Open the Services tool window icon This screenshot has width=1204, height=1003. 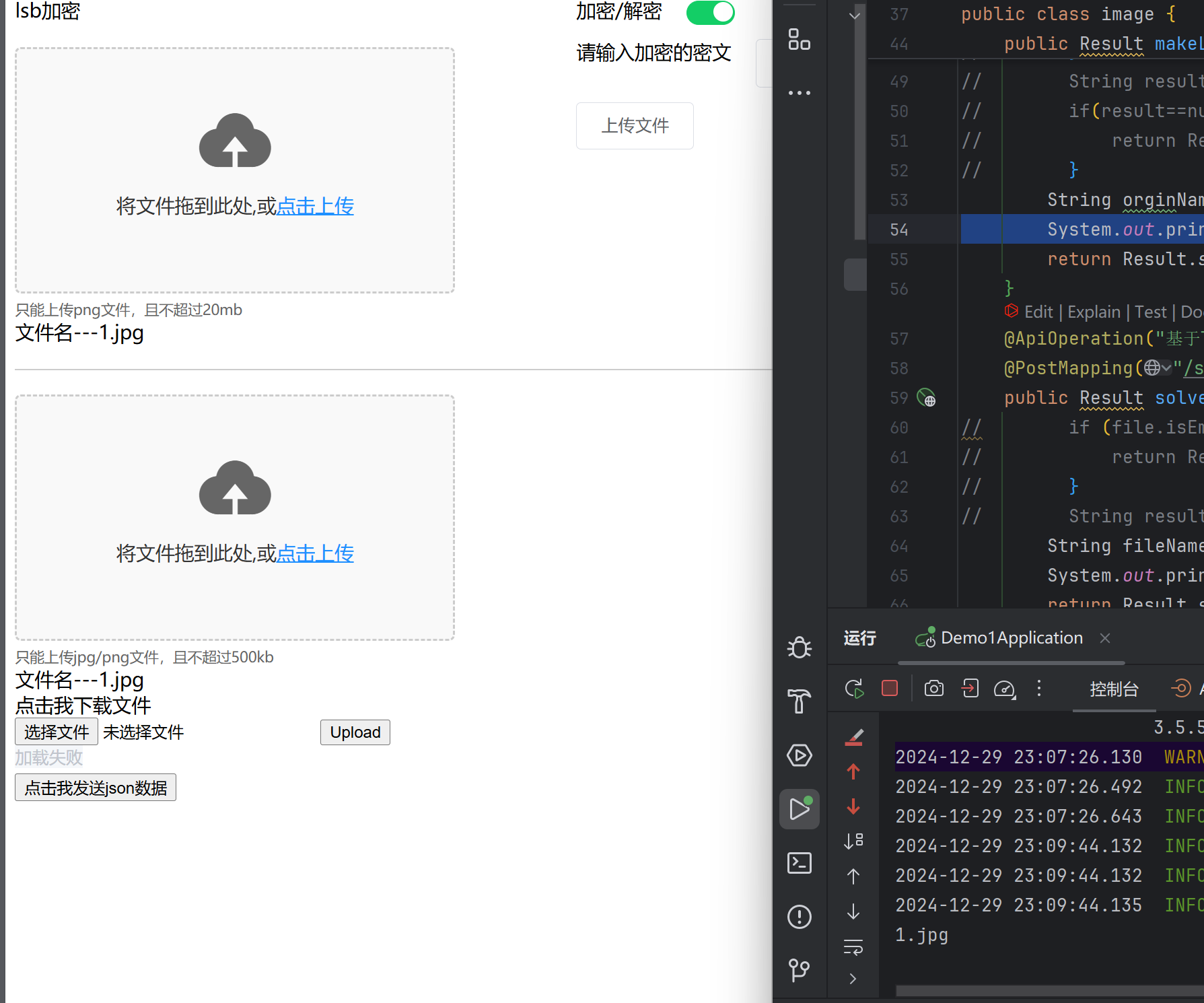tap(800, 755)
